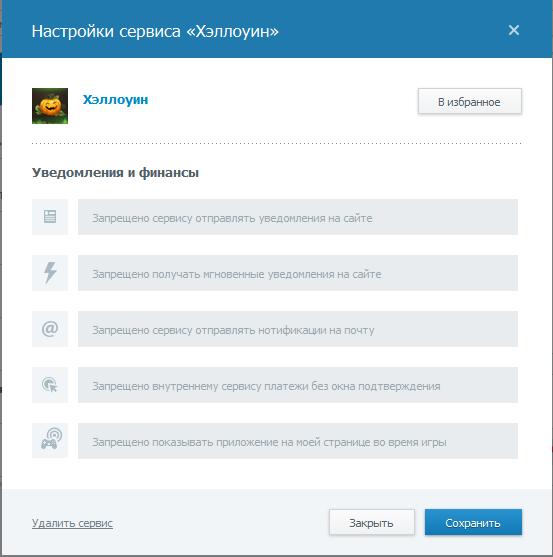The image size is (553, 557).
Task: Save settings with Сохранить button
Action: click(x=473, y=522)
